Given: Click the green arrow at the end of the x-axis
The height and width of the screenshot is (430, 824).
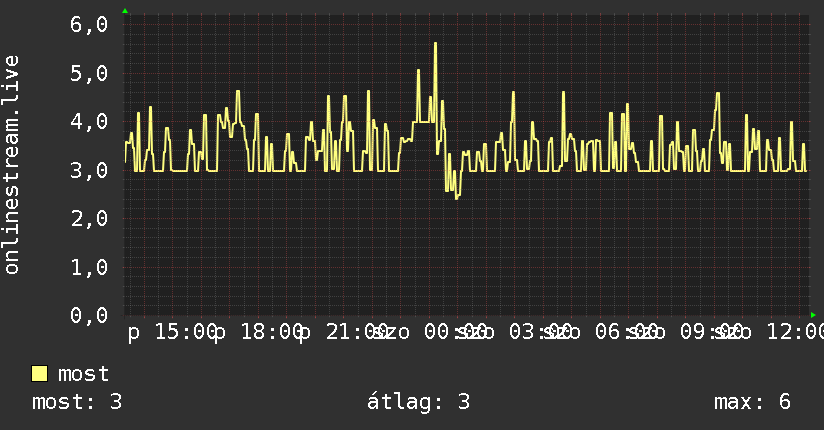Looking at the screenshot, I should (813, 315).
